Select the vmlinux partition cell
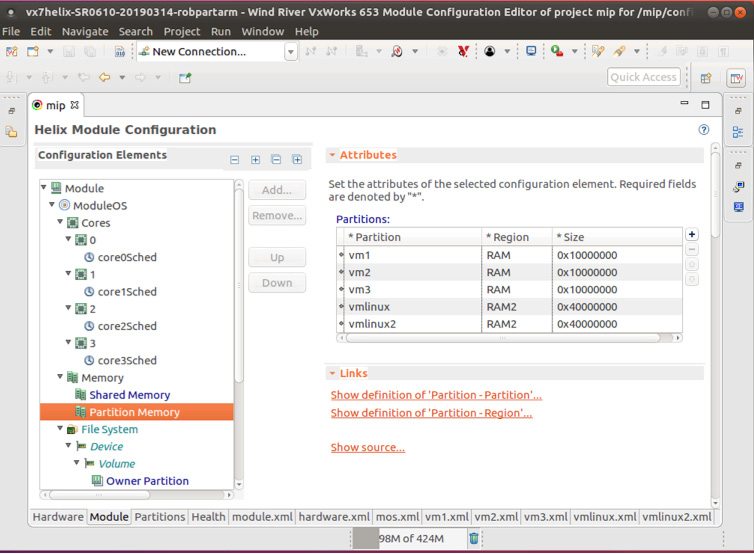 tap(413, 307)
